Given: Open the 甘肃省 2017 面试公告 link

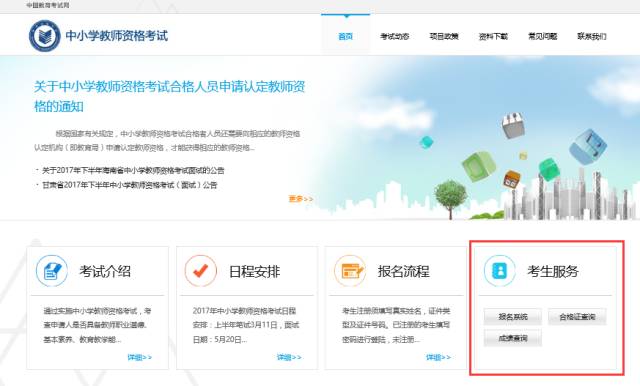Looking at the screenshot, I should point(130,185).
